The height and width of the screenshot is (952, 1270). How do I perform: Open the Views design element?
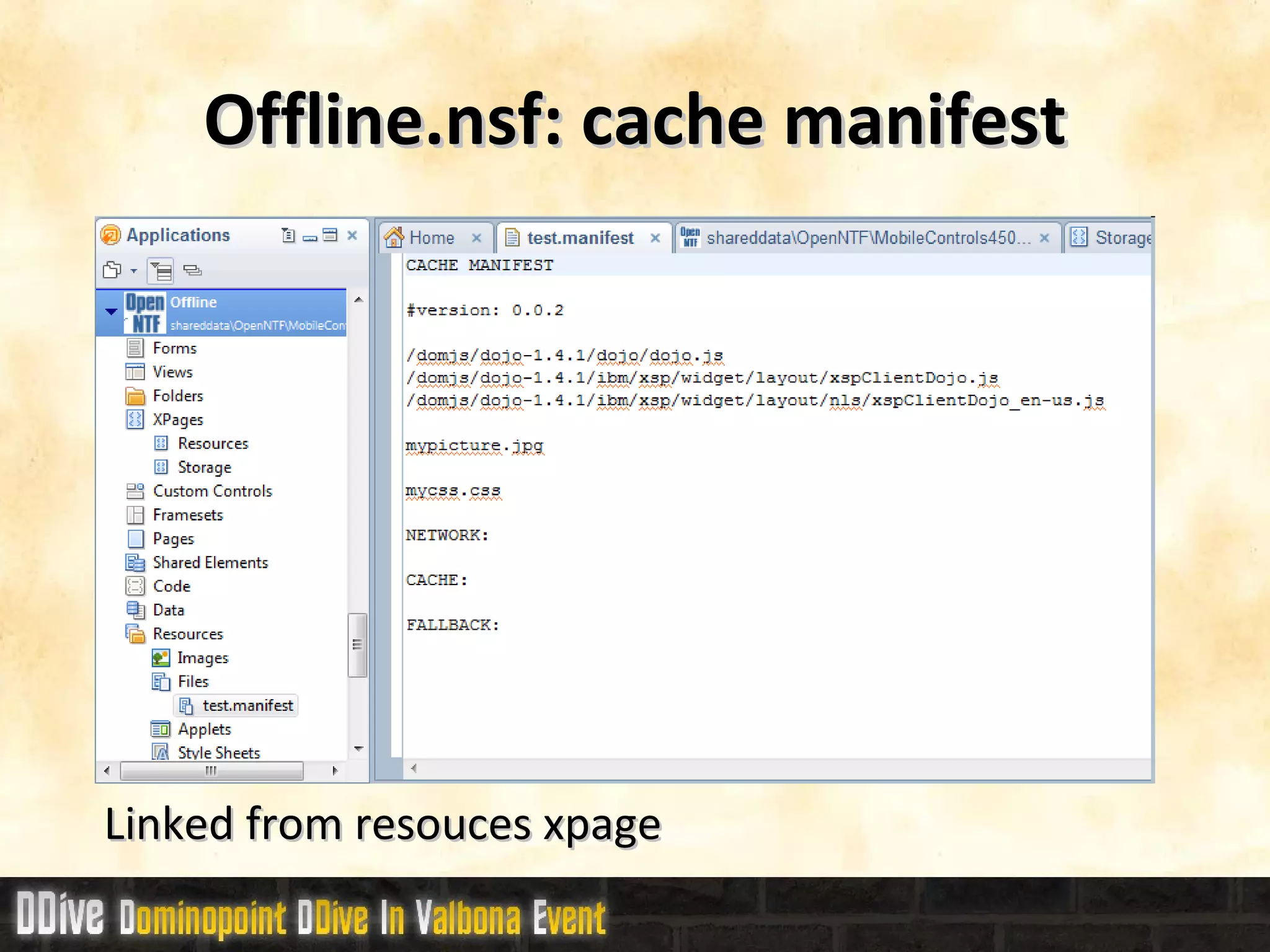click(x=172, y=372)
